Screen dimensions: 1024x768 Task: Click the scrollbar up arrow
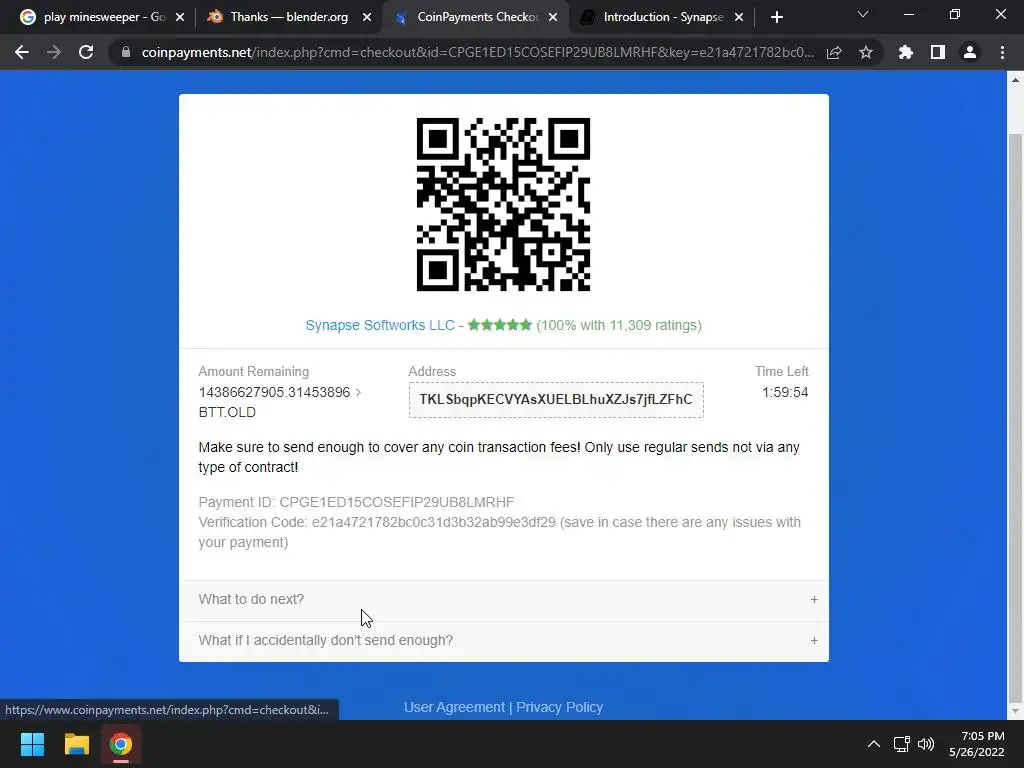1015,80
